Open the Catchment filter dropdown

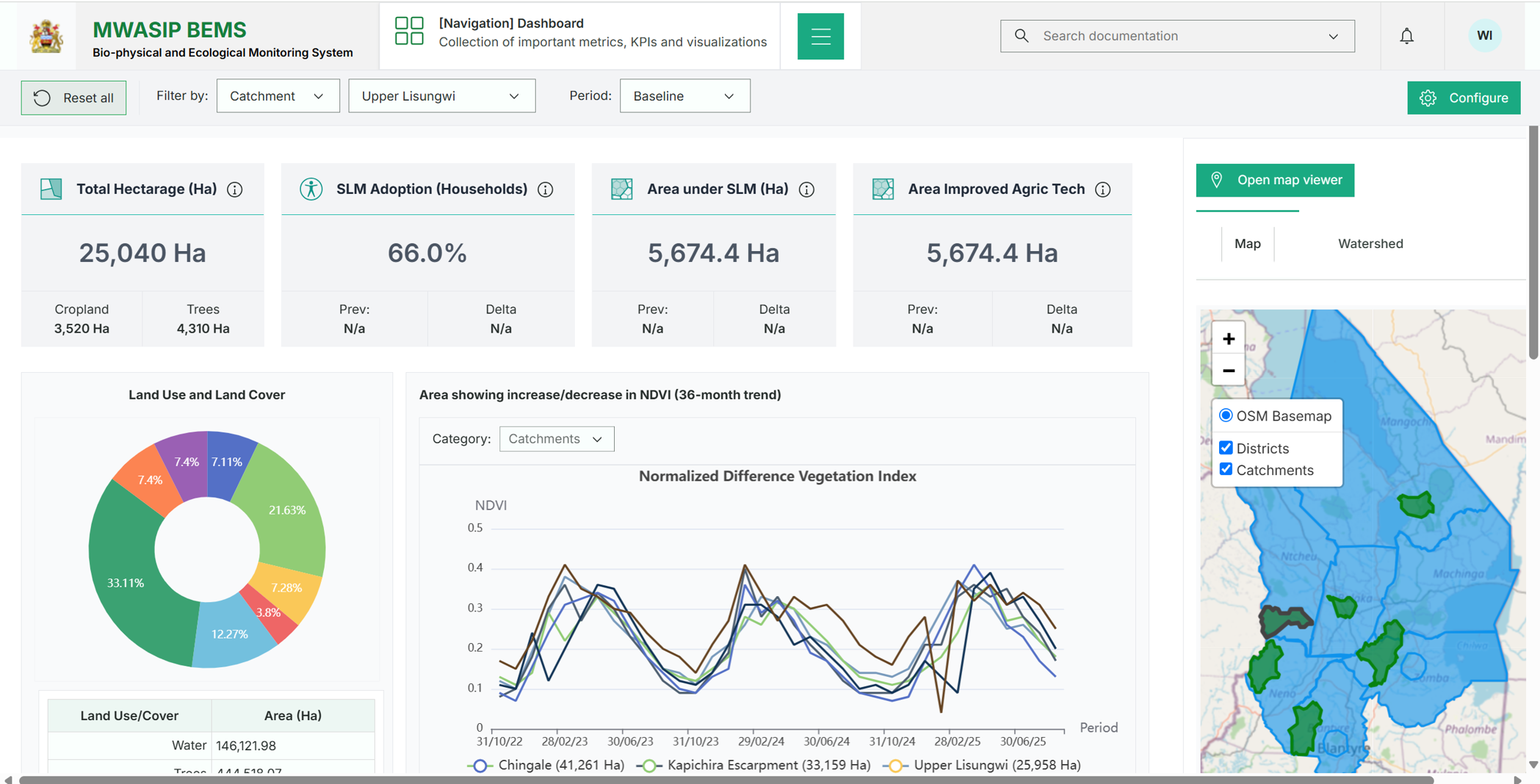pyautogui.click(x=278, y=96)
